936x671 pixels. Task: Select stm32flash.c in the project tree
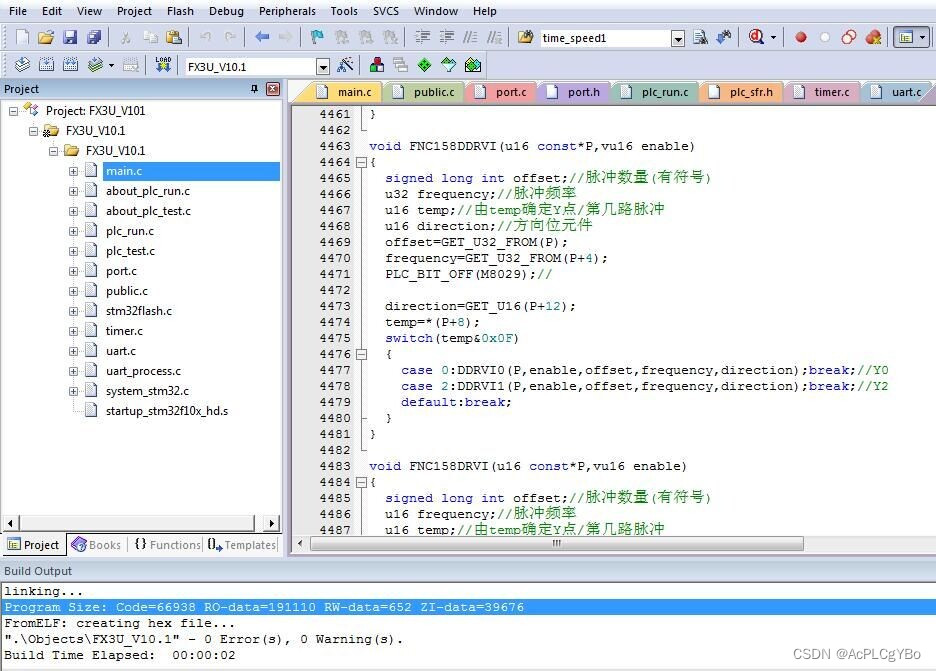[138, 311]
